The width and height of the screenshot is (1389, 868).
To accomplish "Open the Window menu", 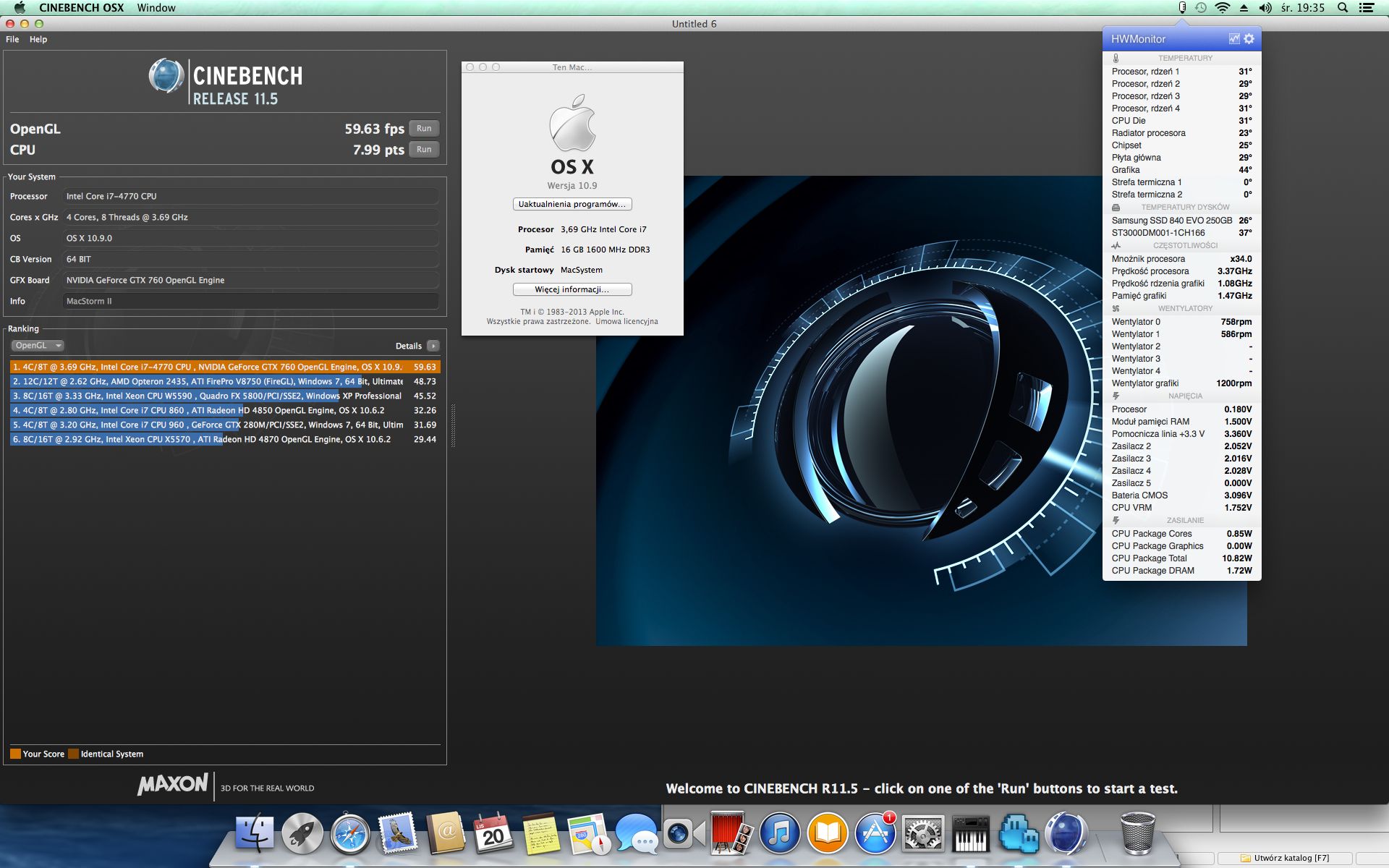I will point(156,8).
